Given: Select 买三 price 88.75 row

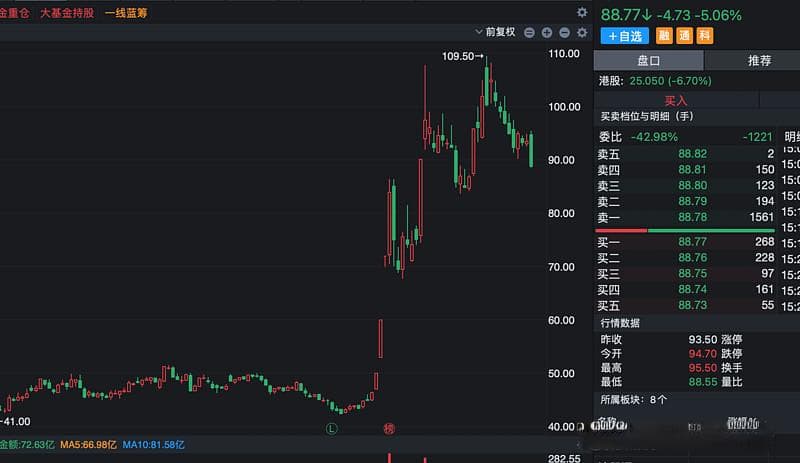Looking at the screenshot, I should coord(685,274).
